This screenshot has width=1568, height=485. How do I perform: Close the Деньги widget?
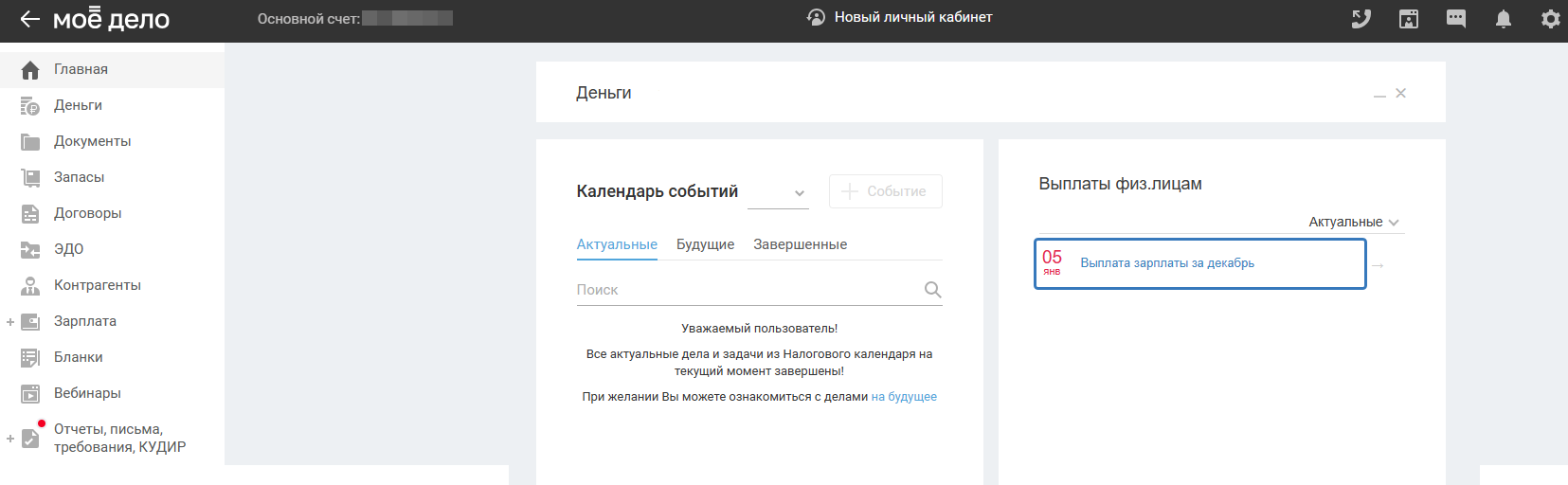tap(1401, 93)
